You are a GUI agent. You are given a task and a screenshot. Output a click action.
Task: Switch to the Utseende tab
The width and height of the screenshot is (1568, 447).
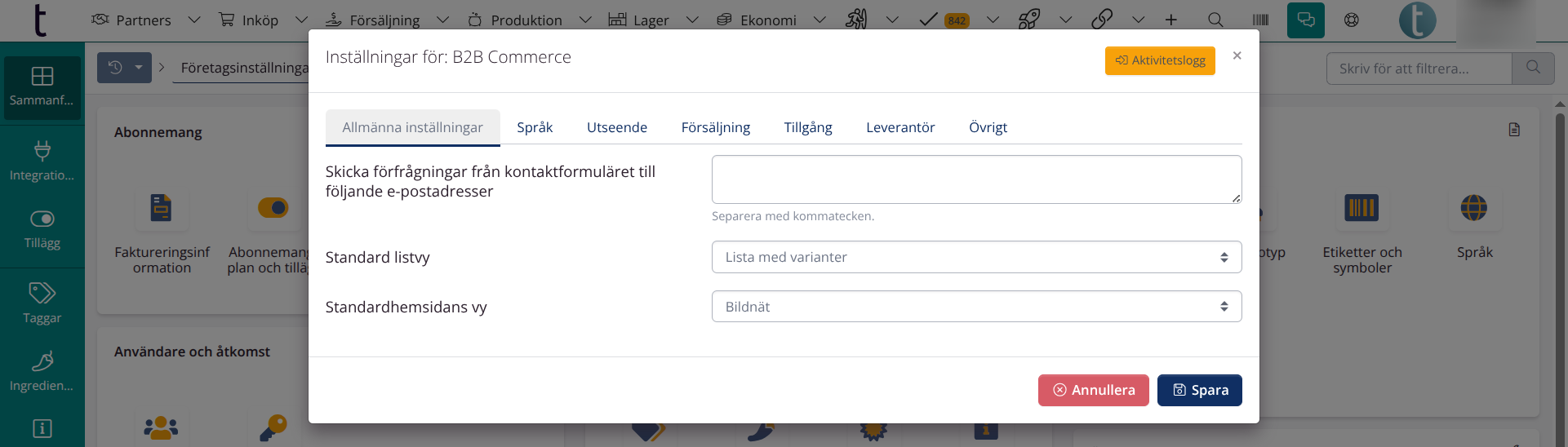(617, 127)
